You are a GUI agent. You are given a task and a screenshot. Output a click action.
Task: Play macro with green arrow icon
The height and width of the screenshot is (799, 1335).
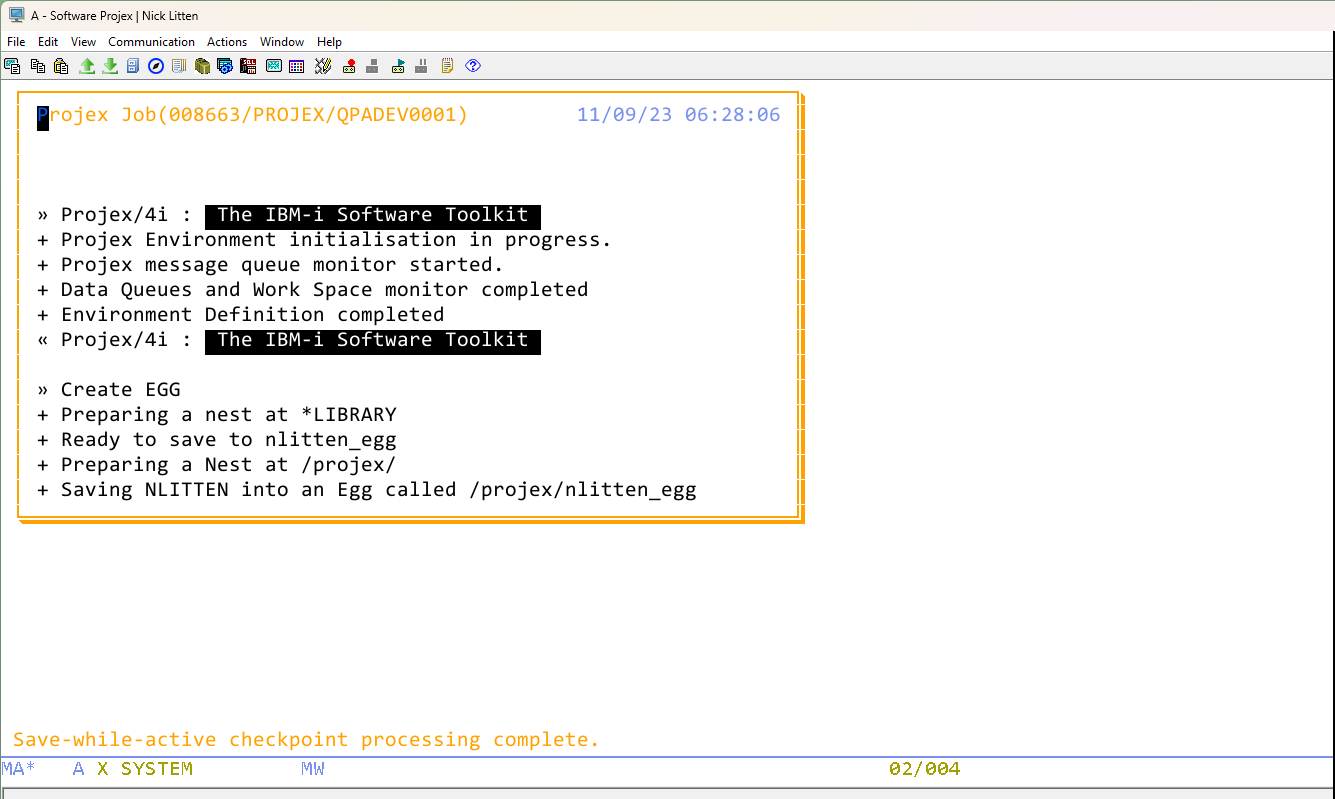click(x=398, y=66)
